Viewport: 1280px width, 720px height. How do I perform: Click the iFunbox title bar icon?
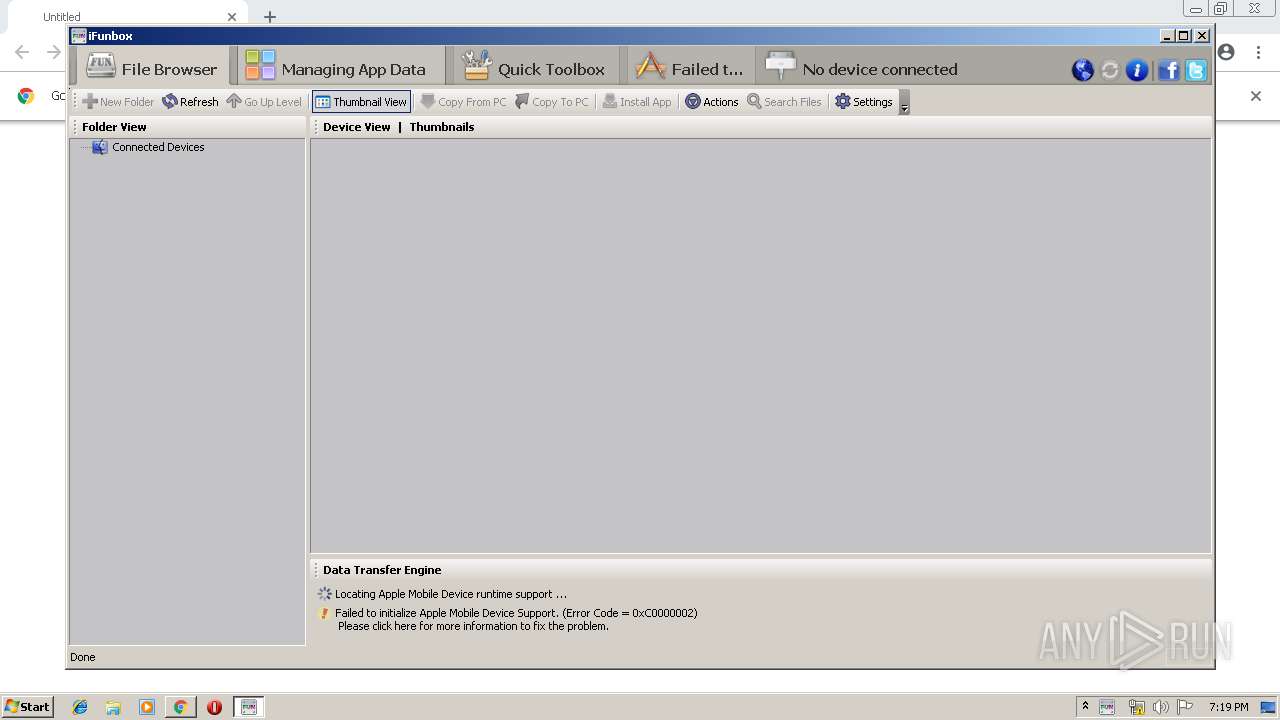(79, 36)
